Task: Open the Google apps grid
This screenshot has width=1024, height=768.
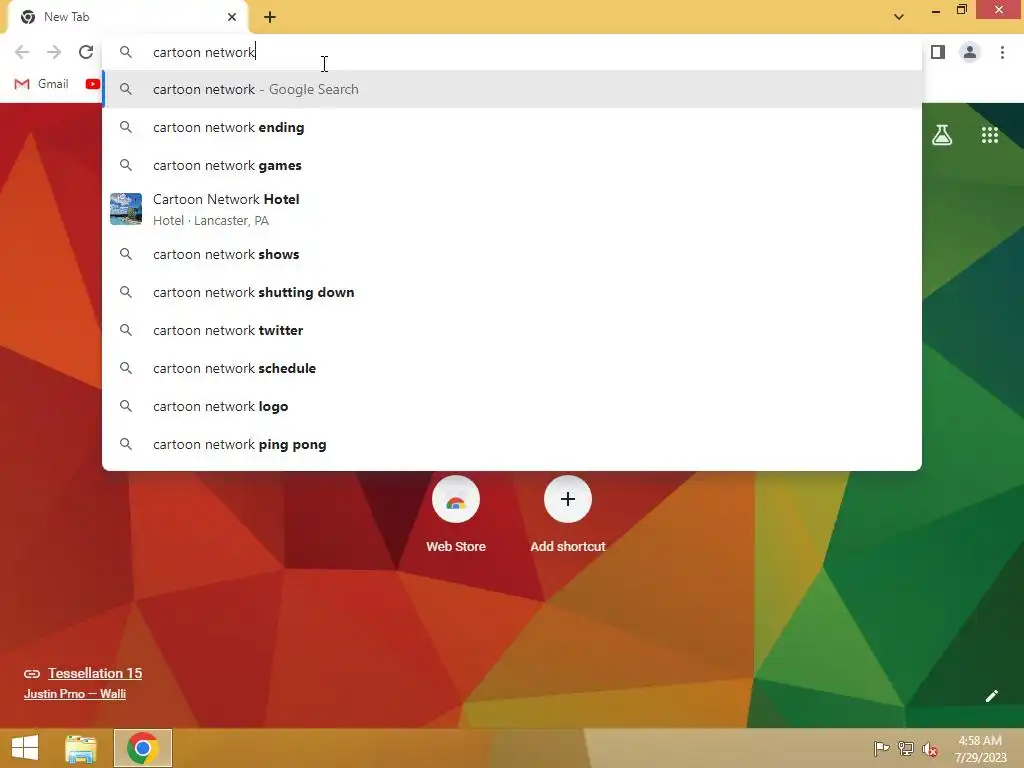Action: [x=989, y=135]
